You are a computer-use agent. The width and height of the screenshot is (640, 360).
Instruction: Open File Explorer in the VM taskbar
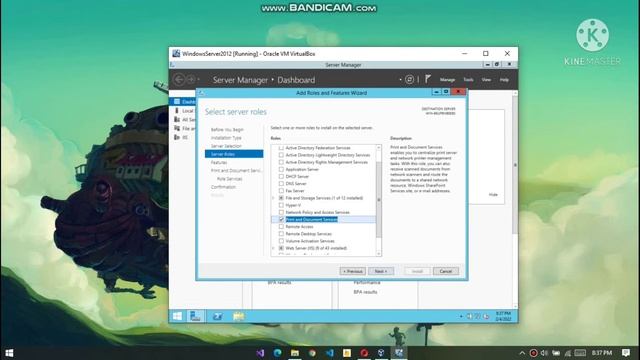click(238, 316)
